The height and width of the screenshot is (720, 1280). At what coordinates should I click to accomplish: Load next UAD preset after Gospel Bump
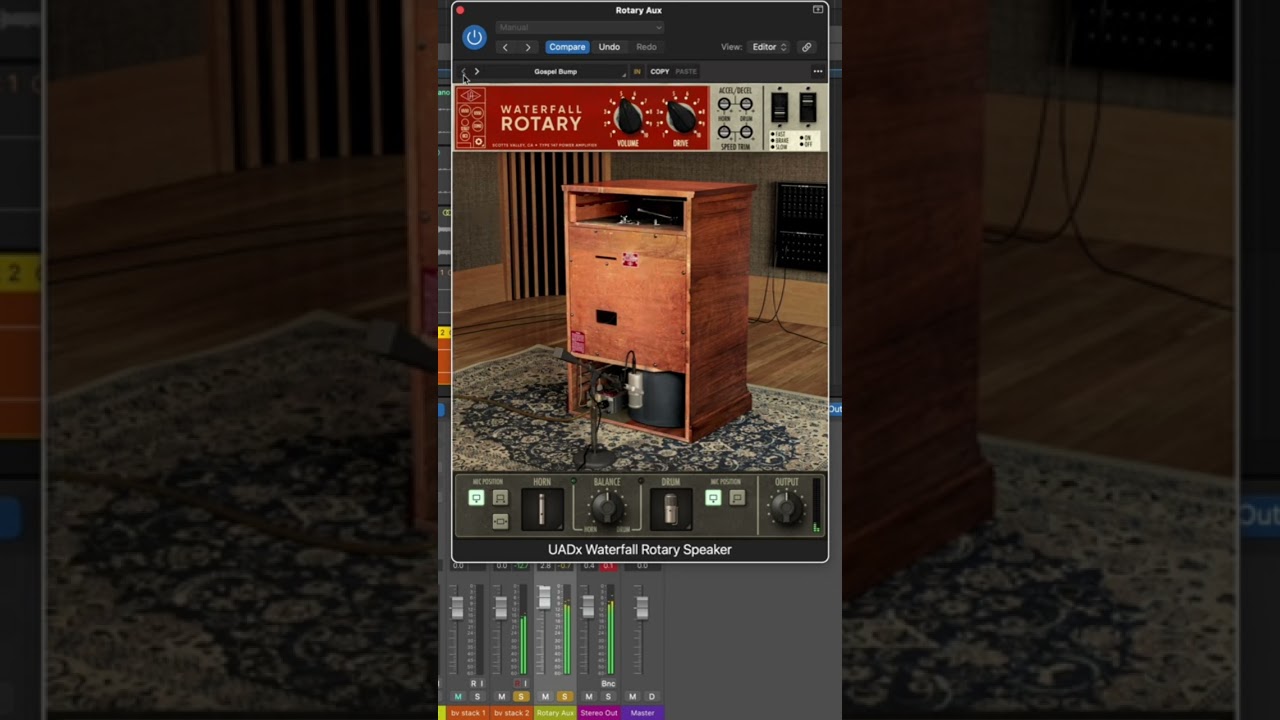pos(477,72)
